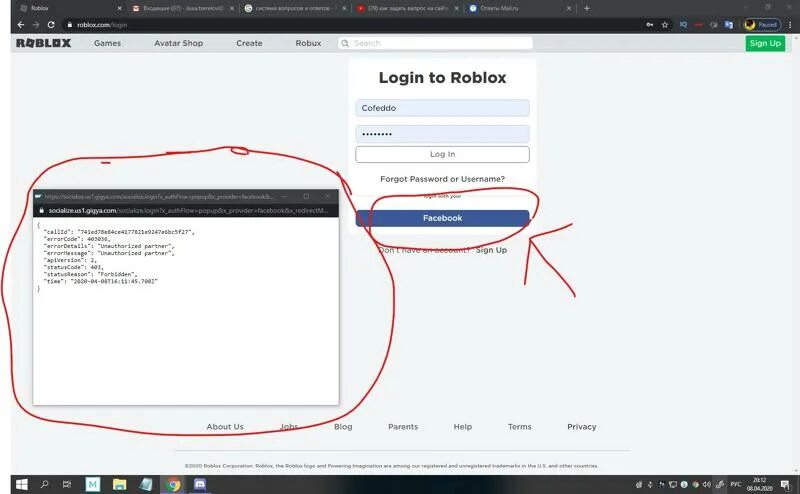Switch to Chrome in the taskbar
800x494 pixels.
pyautogui.click(x=173, y=484)
